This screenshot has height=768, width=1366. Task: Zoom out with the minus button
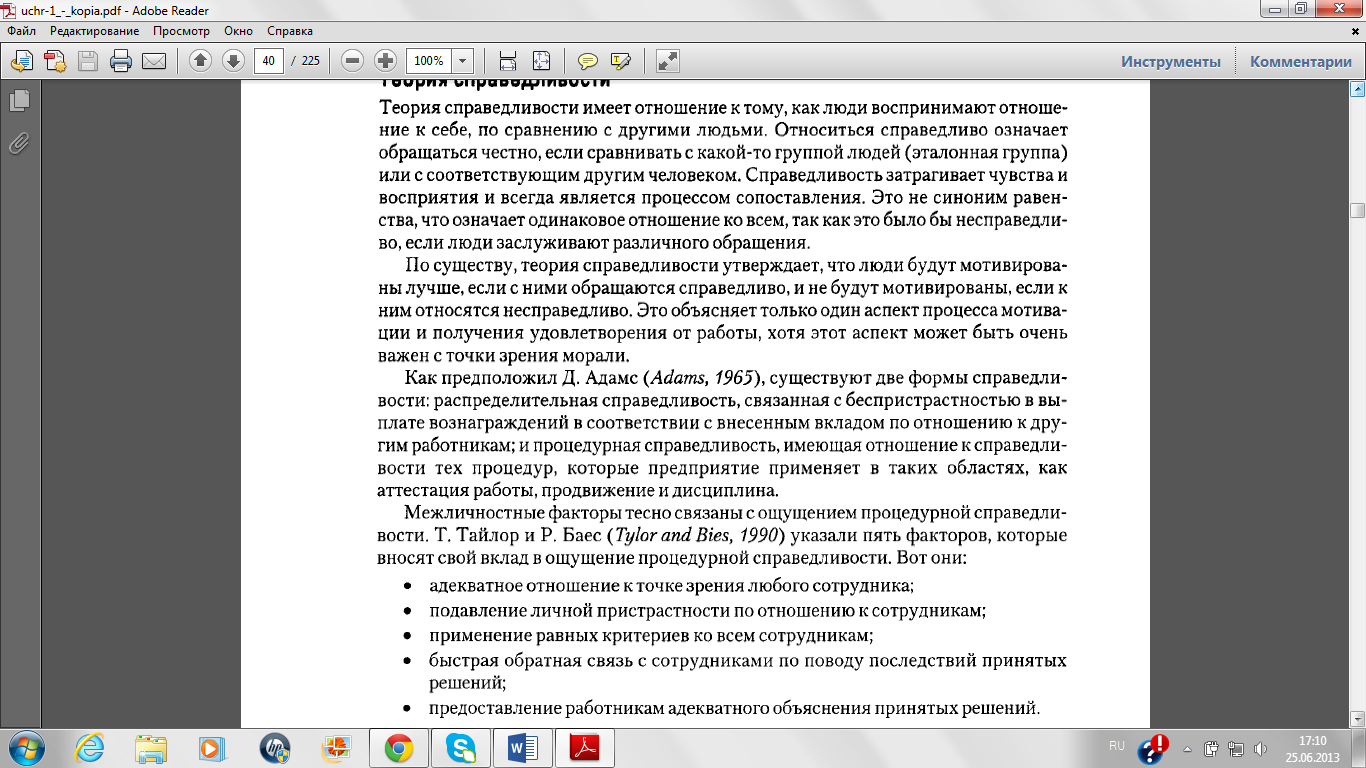352,61
